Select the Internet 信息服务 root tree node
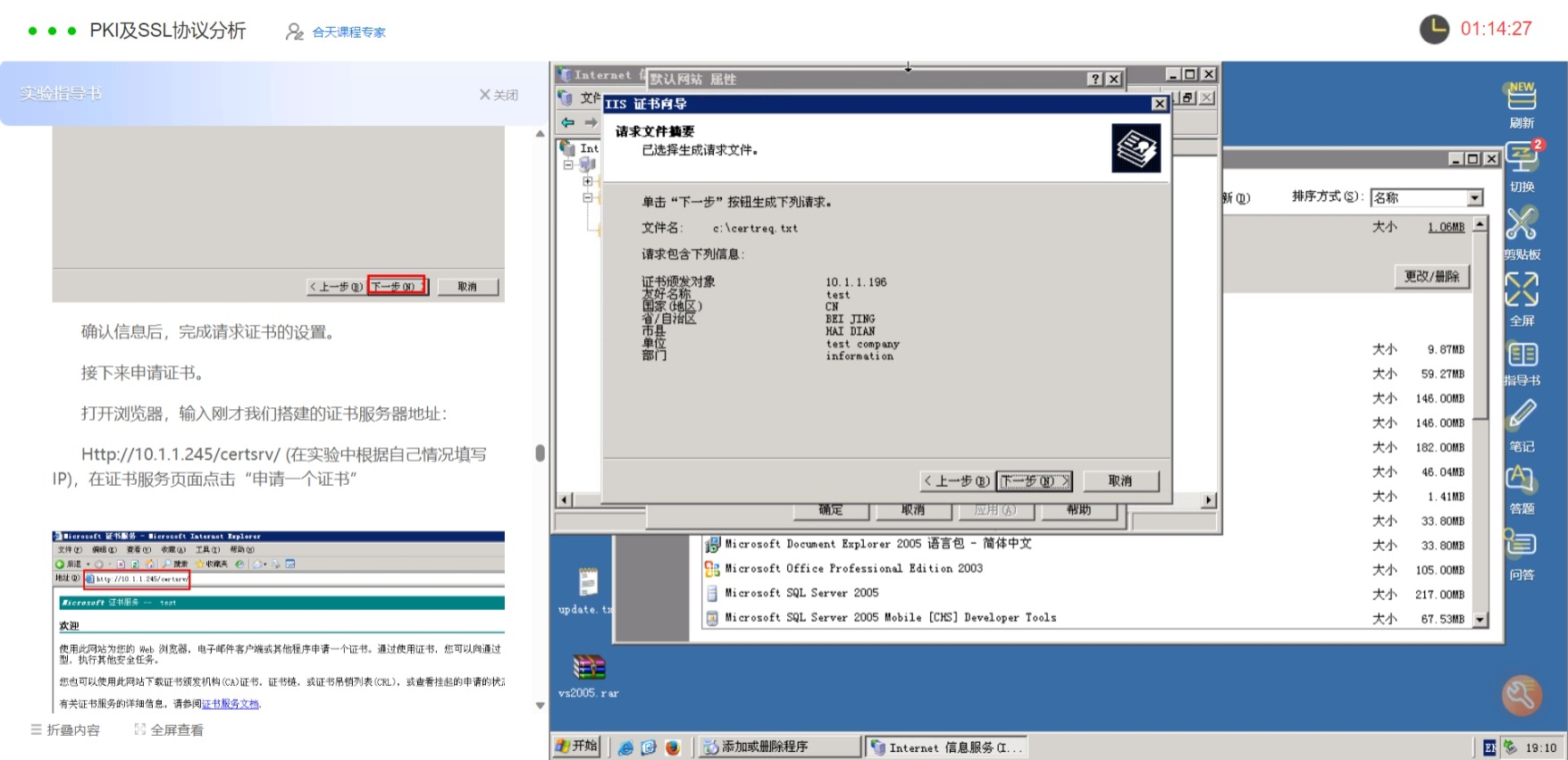This screenshot has height=760, width=1568. point(581,148)
